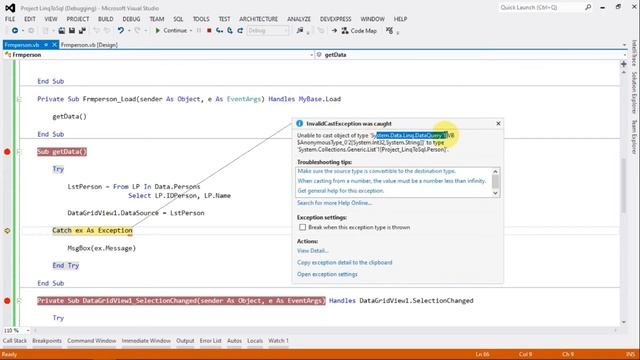640x360 pixels.
Task: Switch to Frmperson.vb [Design] tab
Action: click(x=89, y=45)
